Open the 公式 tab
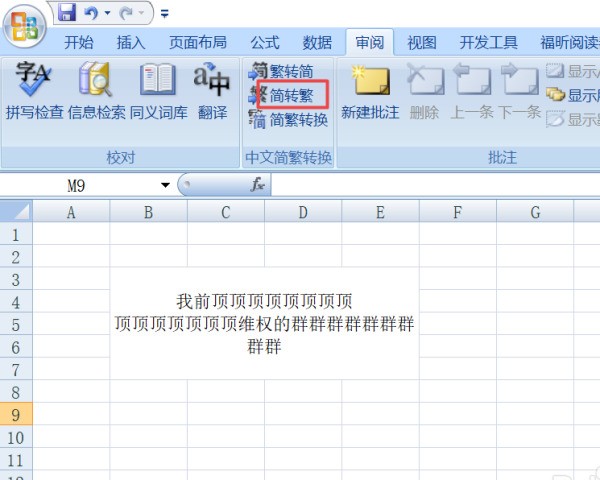 click(x=265, y=42)
